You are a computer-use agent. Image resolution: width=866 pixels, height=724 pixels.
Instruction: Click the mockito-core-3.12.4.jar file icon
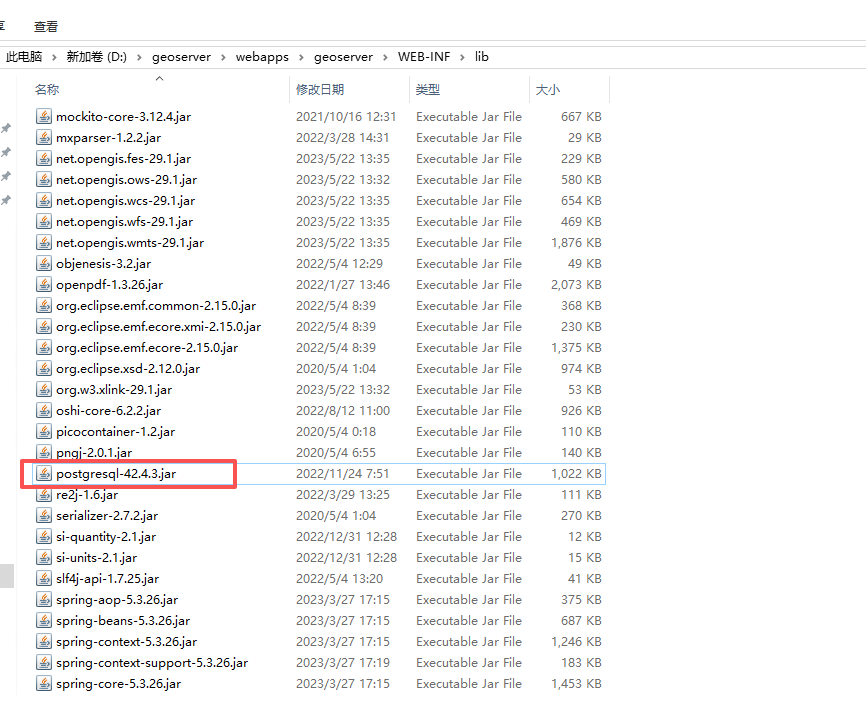pyautogui.click(x=44, y=117)
